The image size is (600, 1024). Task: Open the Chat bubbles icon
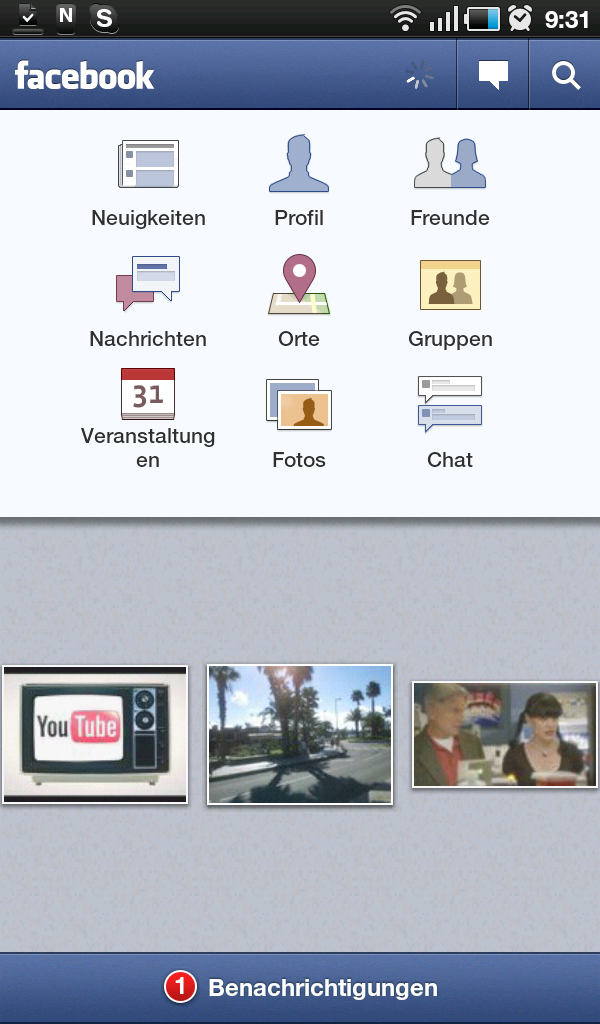click(450, 404)
